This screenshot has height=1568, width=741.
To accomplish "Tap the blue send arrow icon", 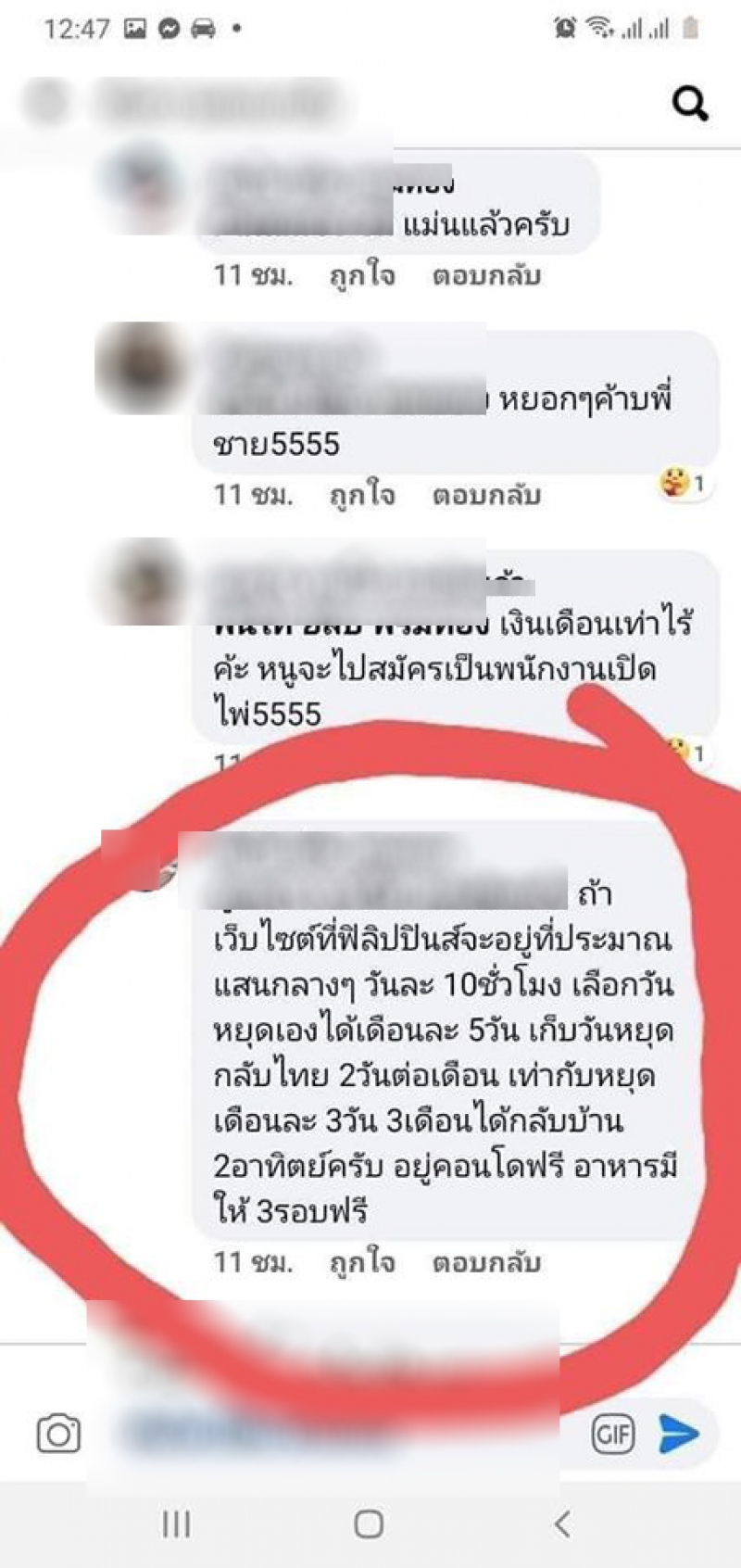I will 679,1434.
